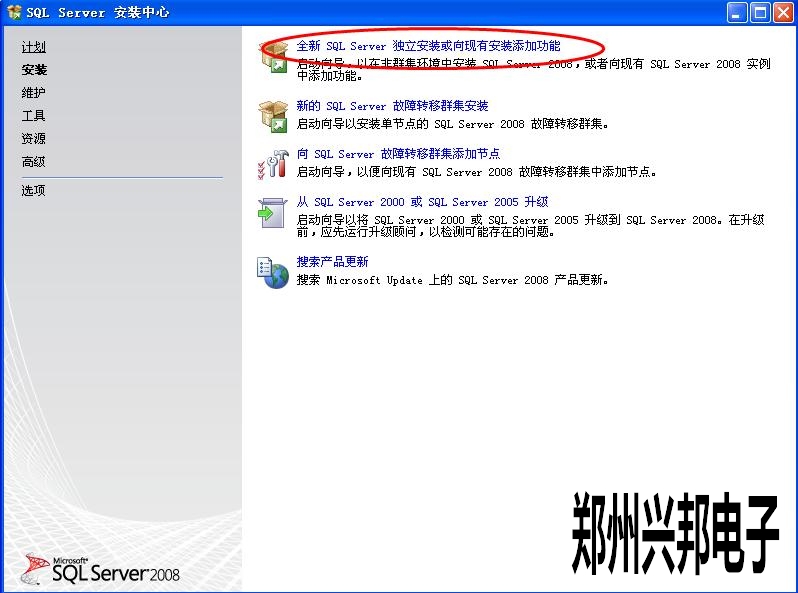Open the 高级 page in sidebar
The height and width of the screenshot is (593, 798).
point(34,162)
